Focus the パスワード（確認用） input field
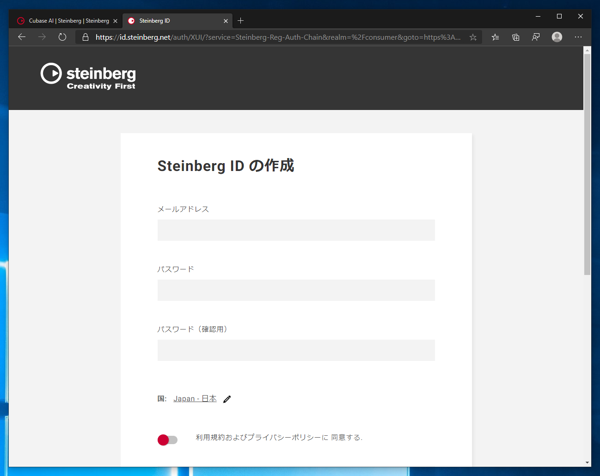Viewport: 600px width, 476px height. tap(296, 350)
